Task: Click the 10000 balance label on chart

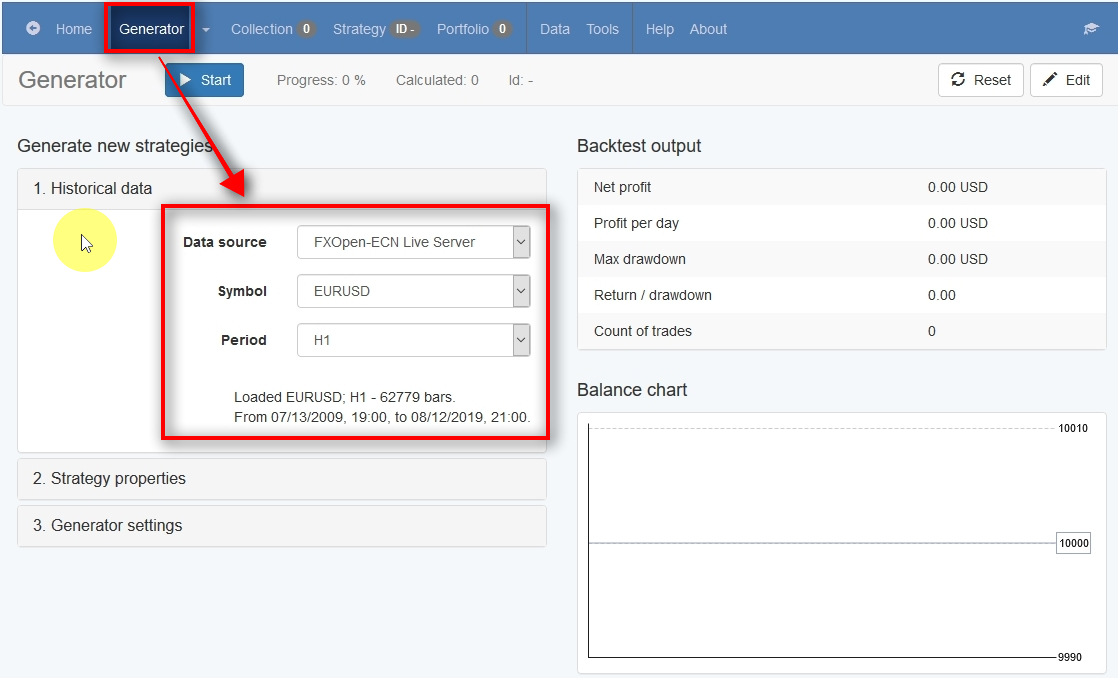Action: click(x=1073, y=544)
